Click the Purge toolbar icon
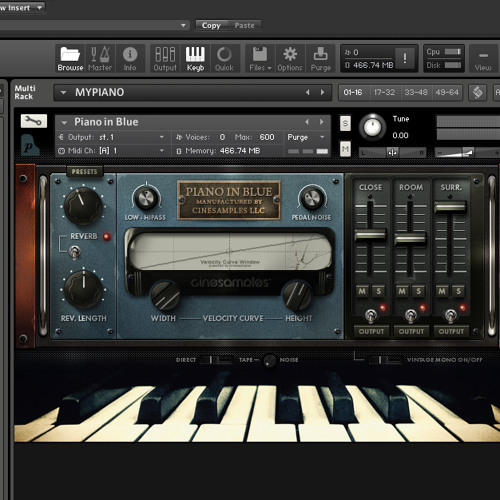The image size is (500, 500). coord(320,59)
